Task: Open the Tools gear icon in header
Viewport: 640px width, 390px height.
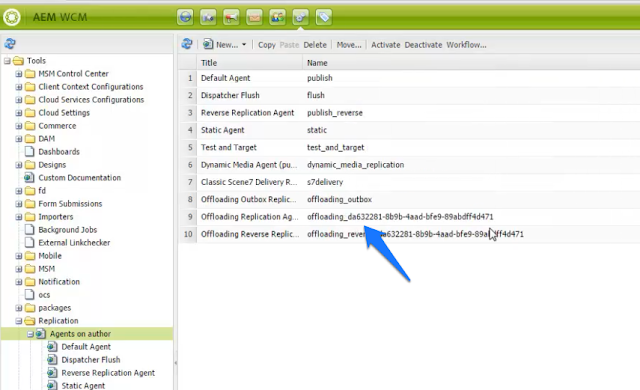Action: [x=300, y=18]
